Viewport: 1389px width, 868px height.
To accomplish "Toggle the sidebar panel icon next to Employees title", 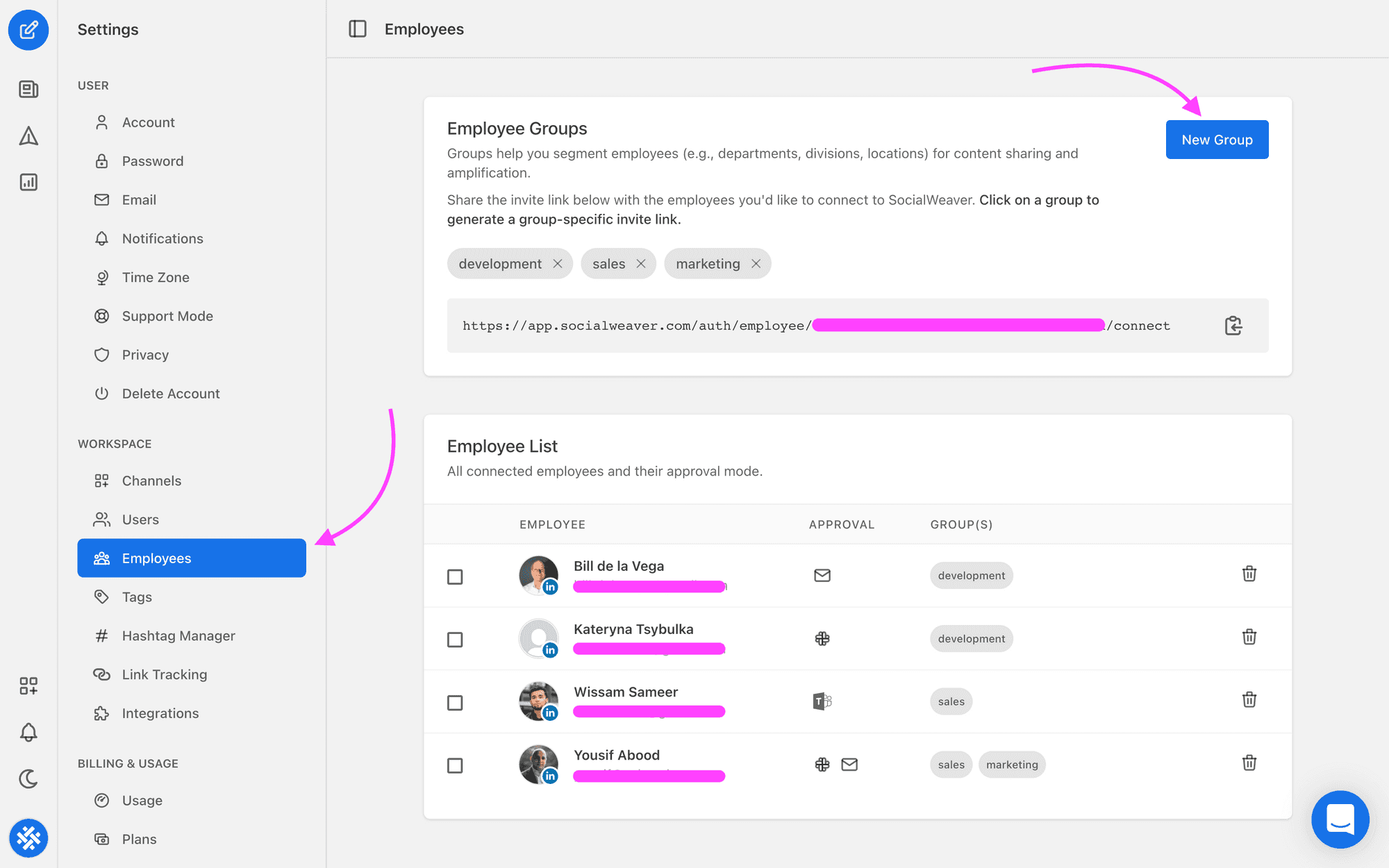I will click(x=358, y=29).
